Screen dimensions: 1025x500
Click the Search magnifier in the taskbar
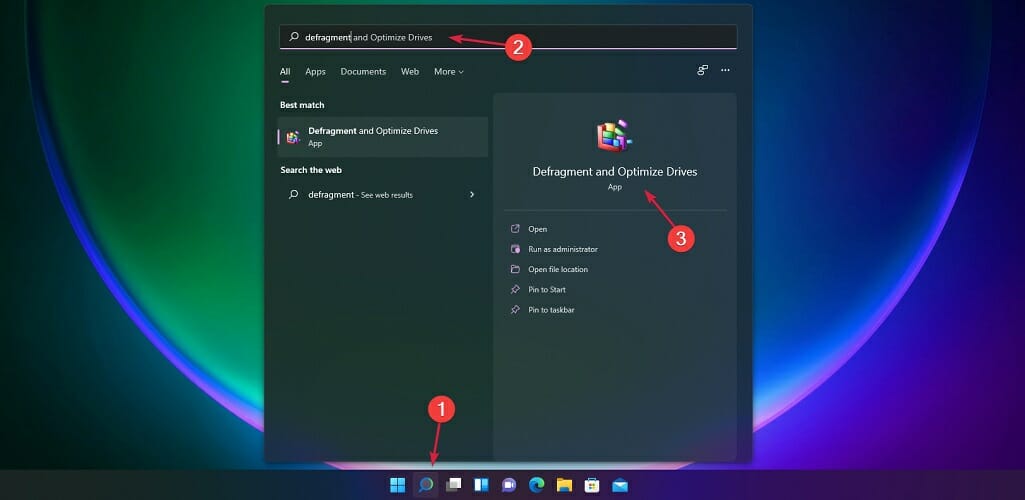pyautogui.click(x=426, y=485)
